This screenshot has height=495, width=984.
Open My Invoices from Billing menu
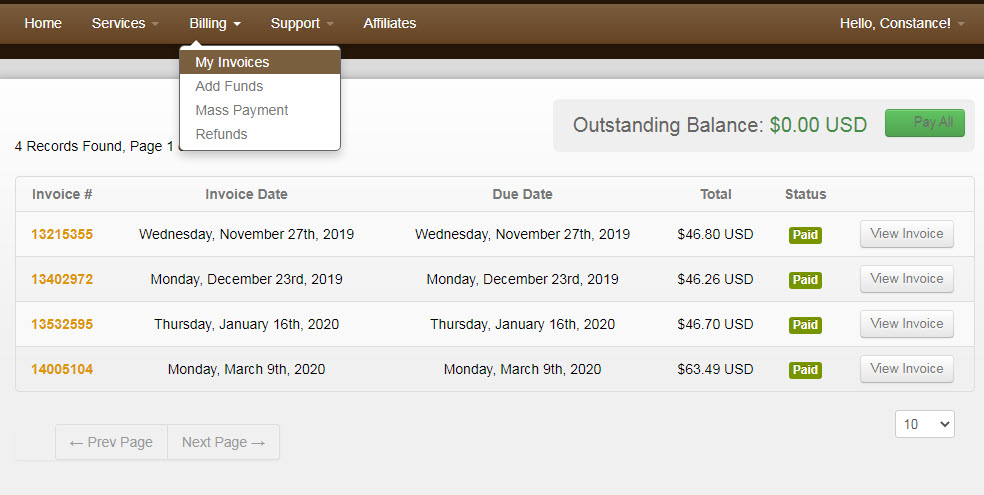232,62
